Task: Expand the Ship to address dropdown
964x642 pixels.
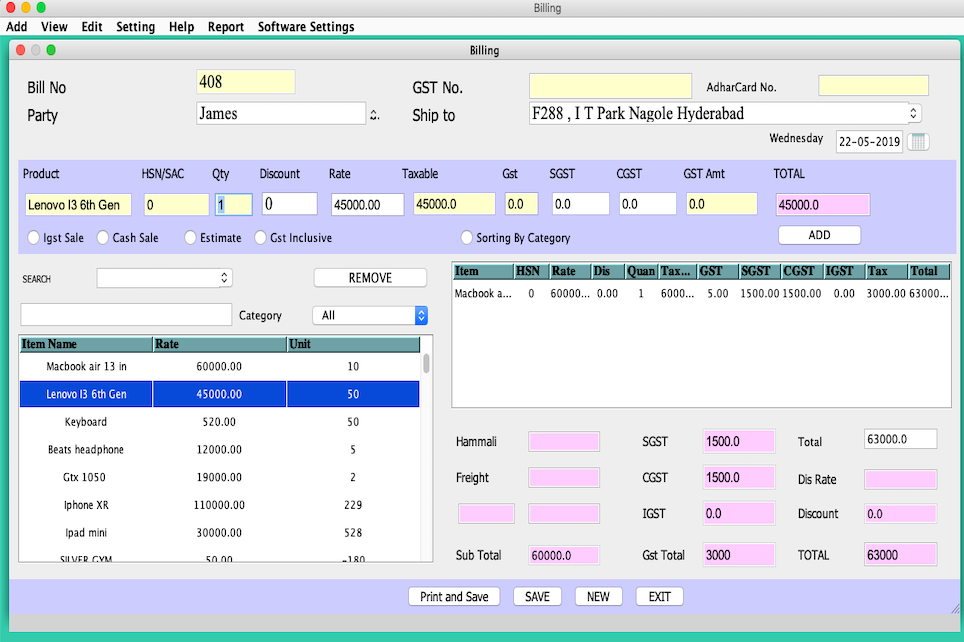Action: pyautogui.click(x=914, y=114)
